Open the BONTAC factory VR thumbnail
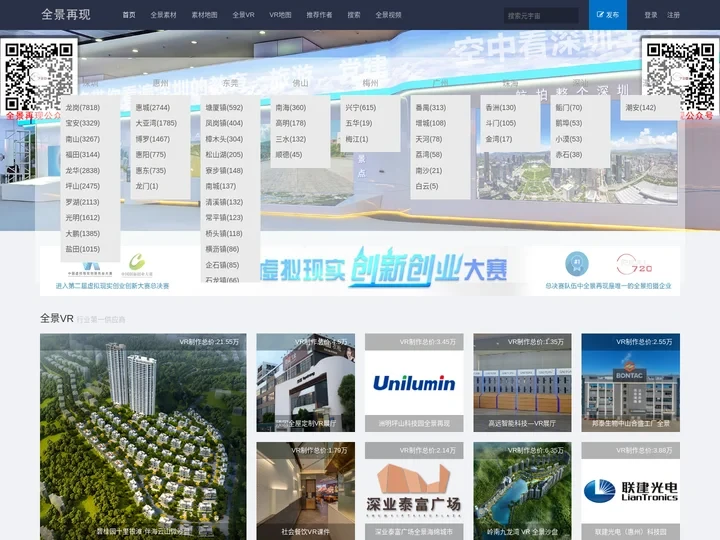The height and width of the screenshot is (540, 720). click(x=630, y=382)
